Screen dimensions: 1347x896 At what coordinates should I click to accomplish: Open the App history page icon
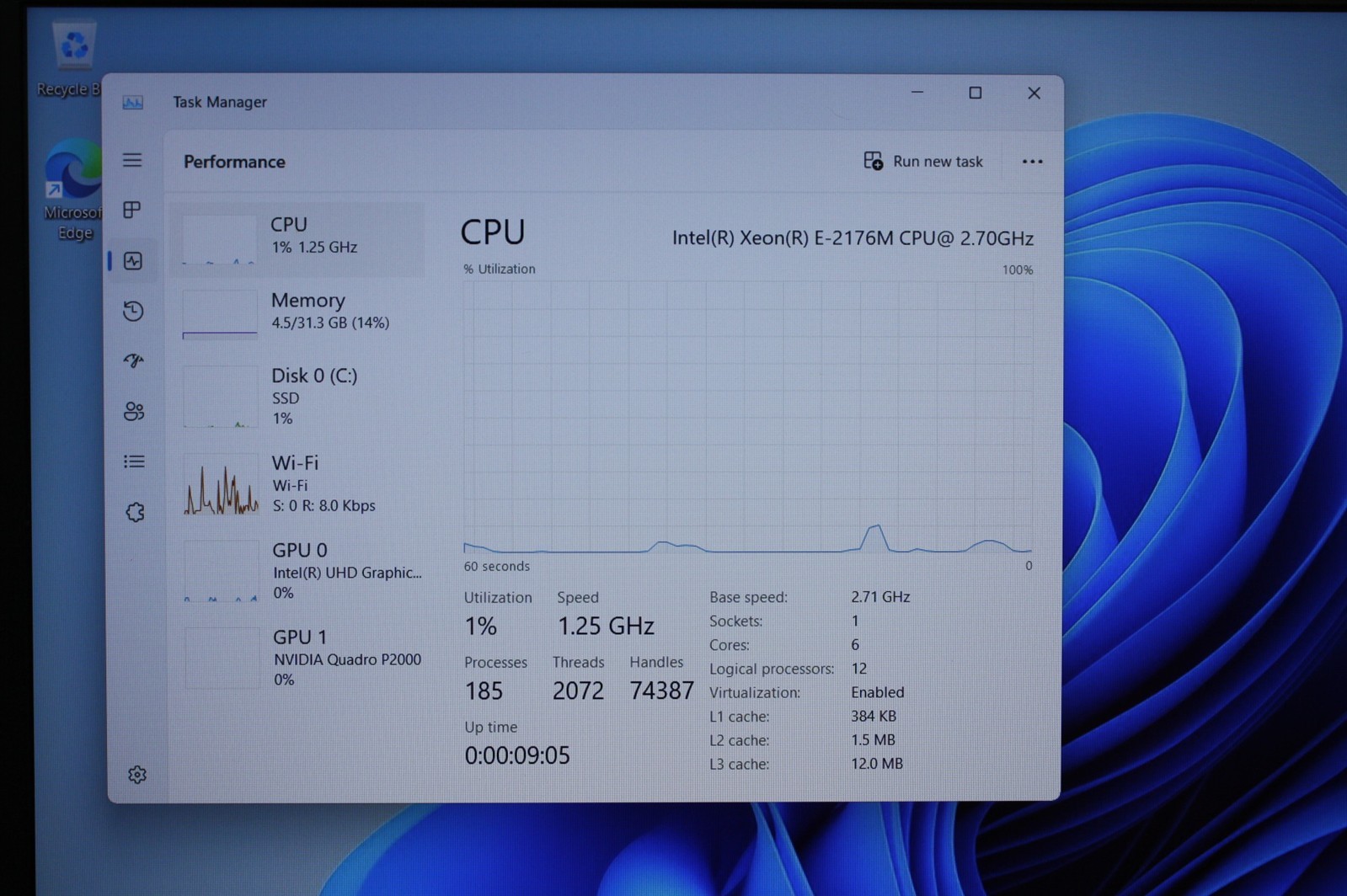pyautogui.click(x=133, y=311)
